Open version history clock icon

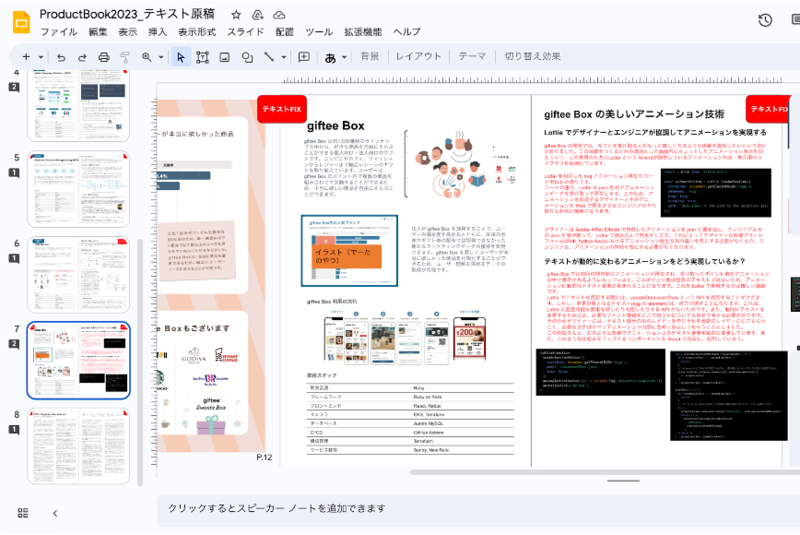(765, 20)
